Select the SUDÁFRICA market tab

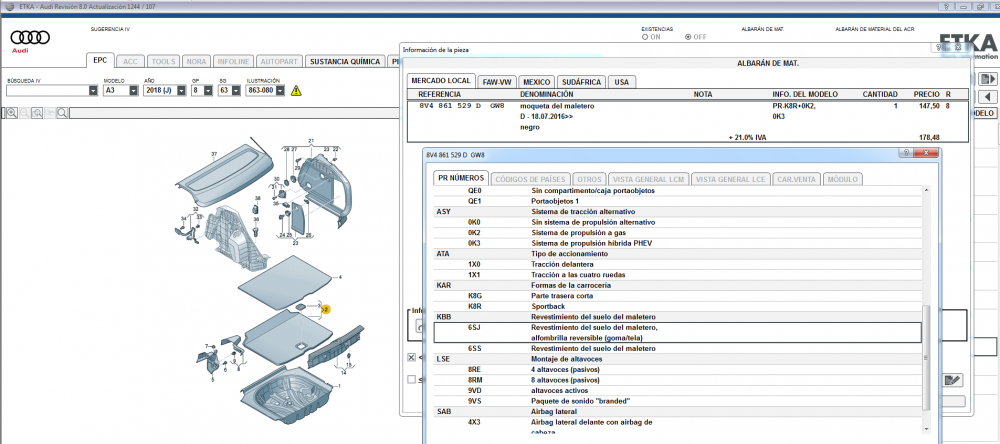581,82
